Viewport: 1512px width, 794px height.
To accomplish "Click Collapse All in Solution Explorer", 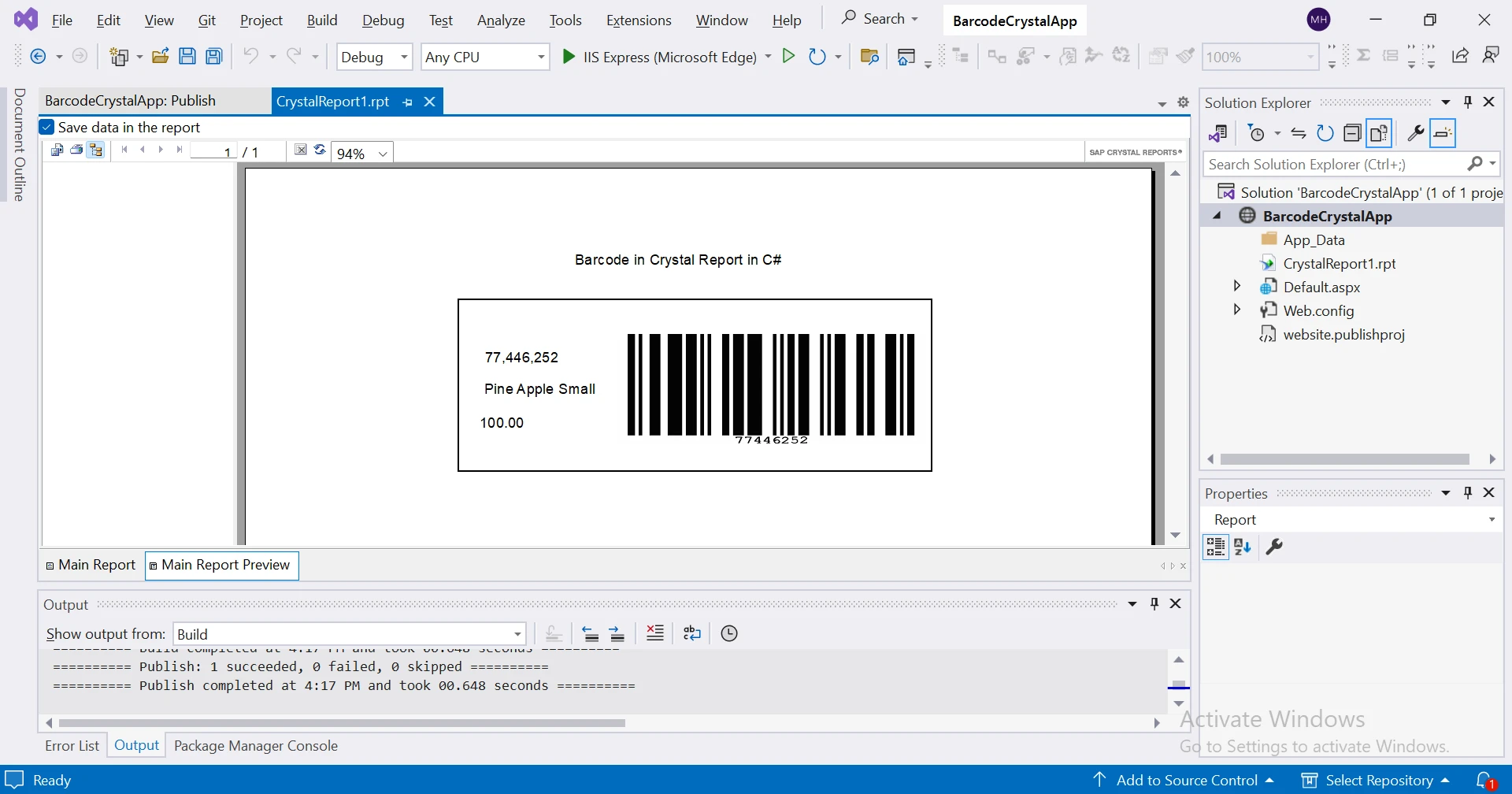I will (x=1352, y=133).
